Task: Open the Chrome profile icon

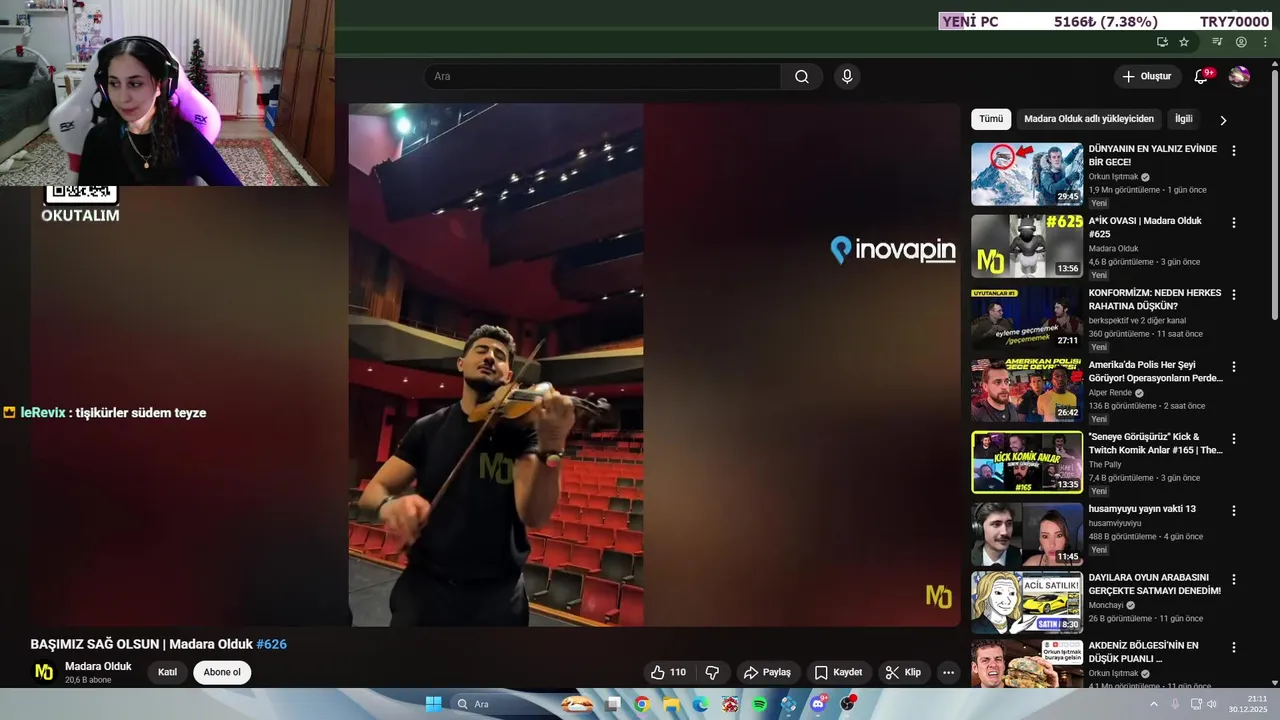Action: tap(1241, 42)
